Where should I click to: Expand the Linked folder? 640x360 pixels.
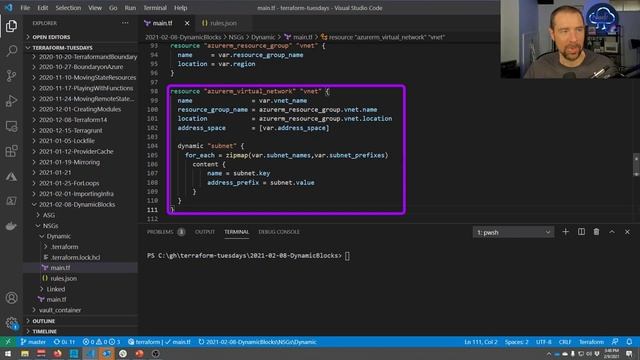[x=81, y=289]
